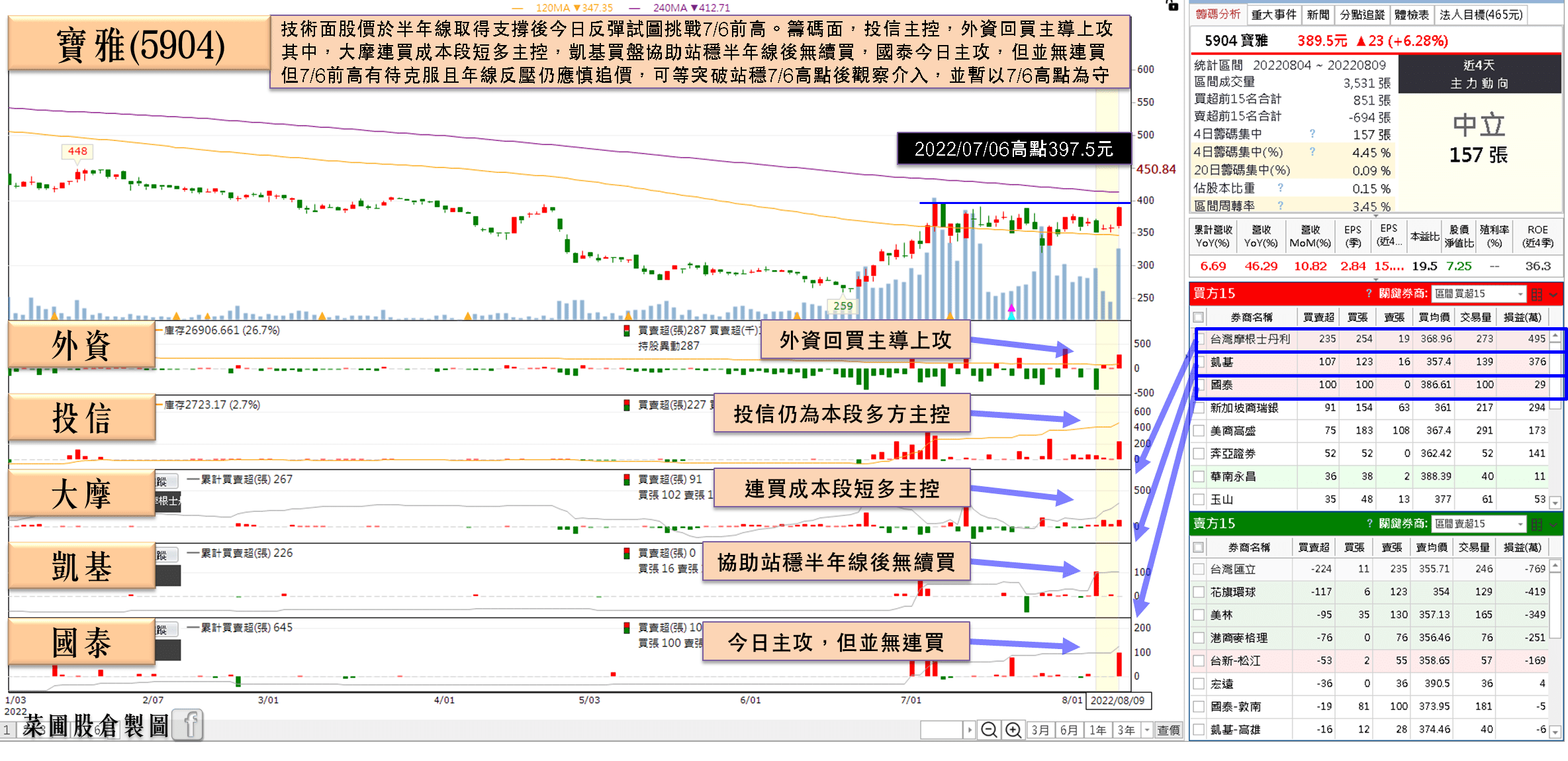Switch to the 籌碼分析 tab
The width and height of the screenshot is (1568, 761).
coord(1218,14)
